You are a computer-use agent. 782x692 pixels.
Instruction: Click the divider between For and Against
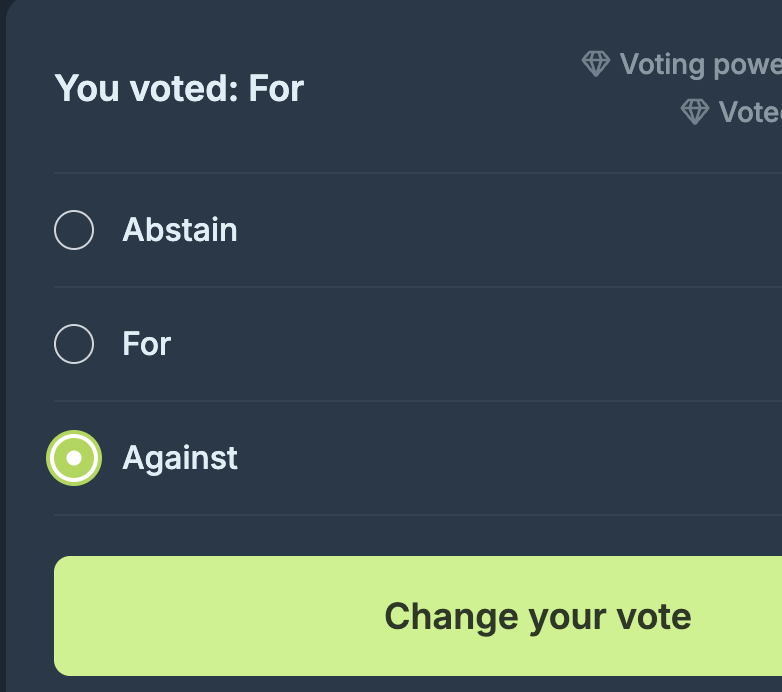pos(400,401)
